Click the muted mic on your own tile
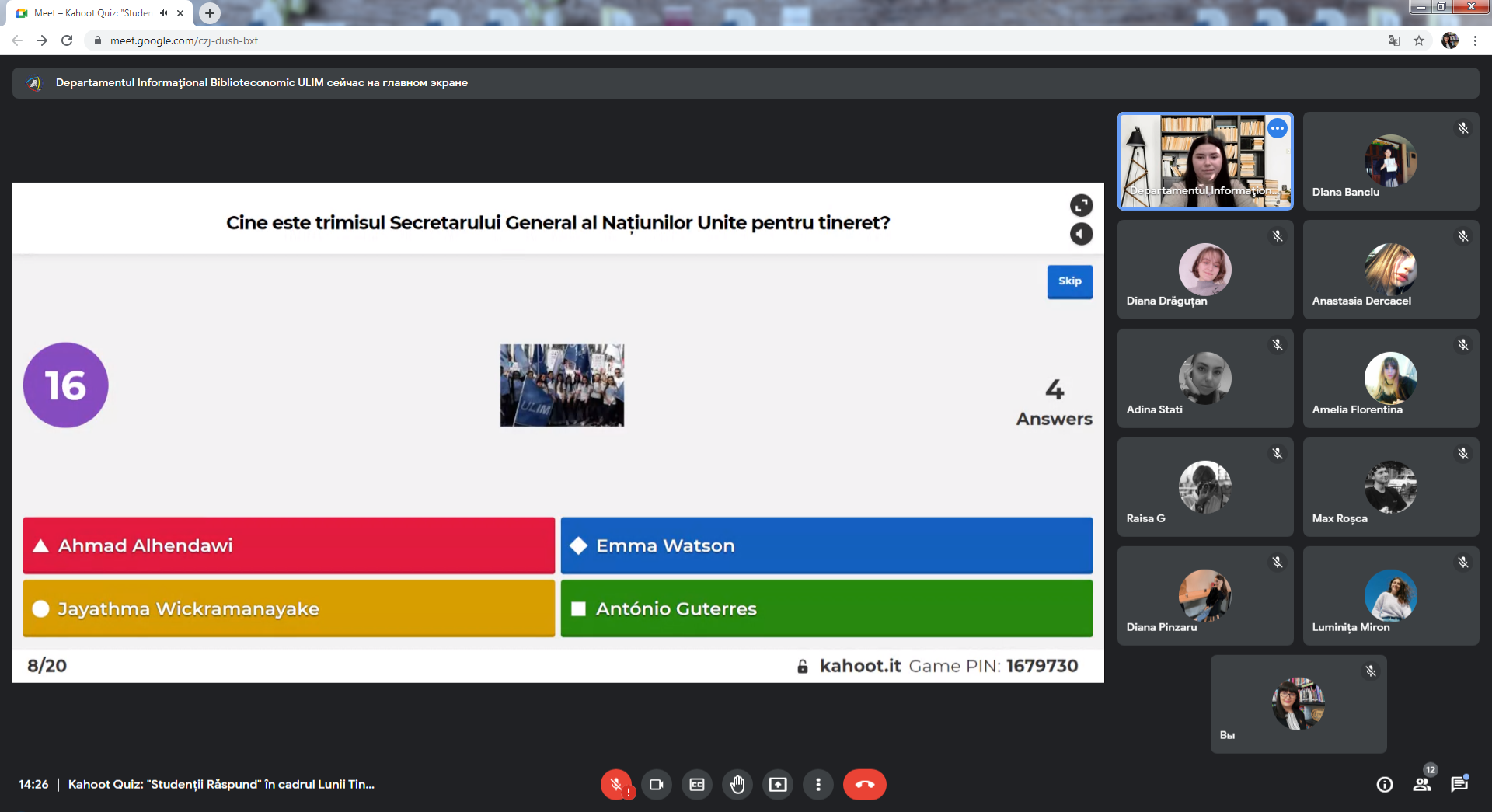 [1371, 671]
